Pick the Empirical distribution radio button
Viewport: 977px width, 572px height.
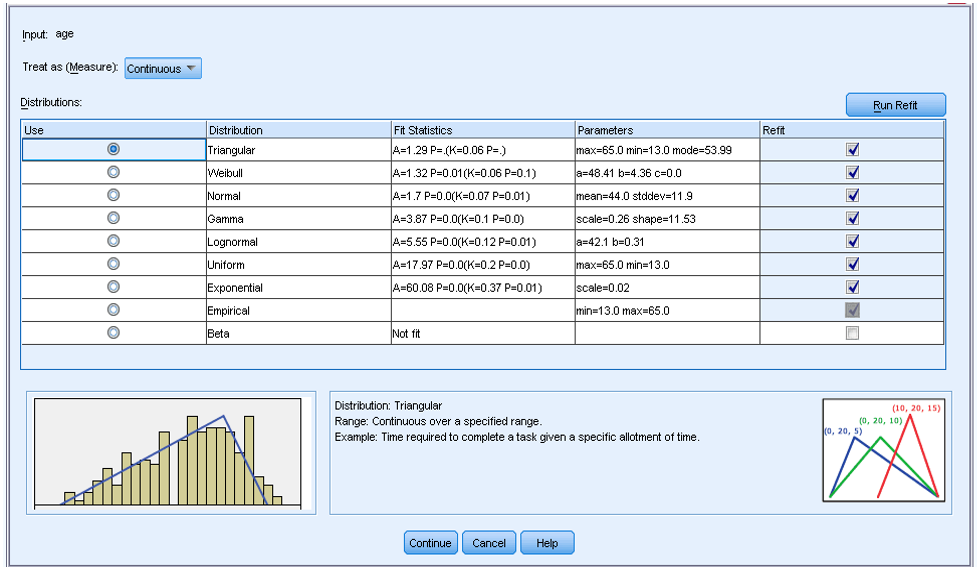tap(113, 310)
